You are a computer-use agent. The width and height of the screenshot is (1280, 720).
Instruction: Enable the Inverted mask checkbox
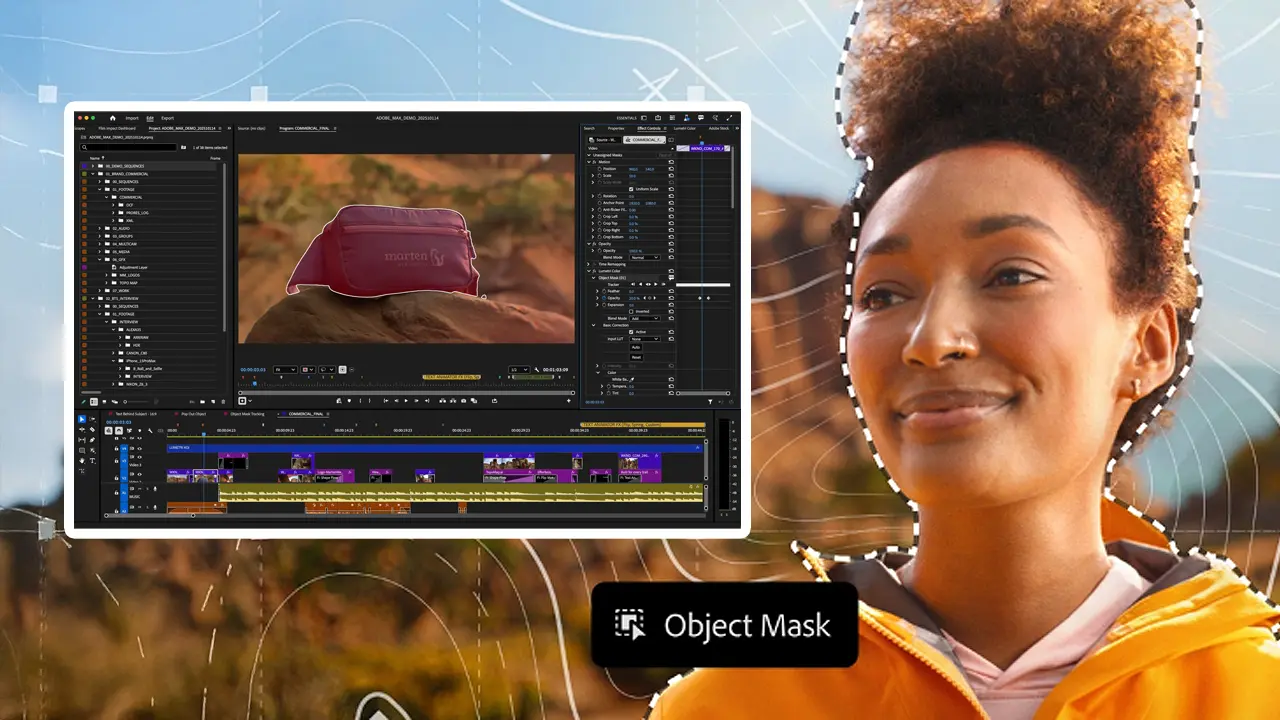tap(631, 311)
